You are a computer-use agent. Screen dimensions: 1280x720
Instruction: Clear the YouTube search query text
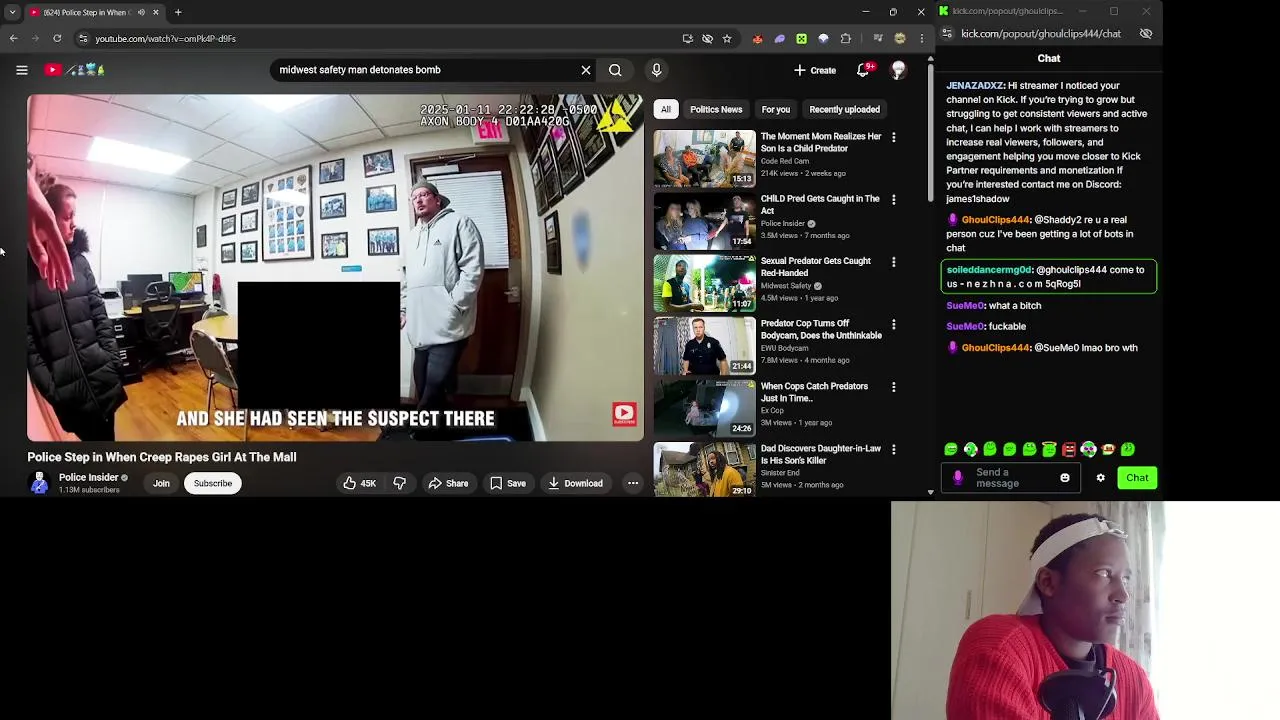(x=586, y=70)
